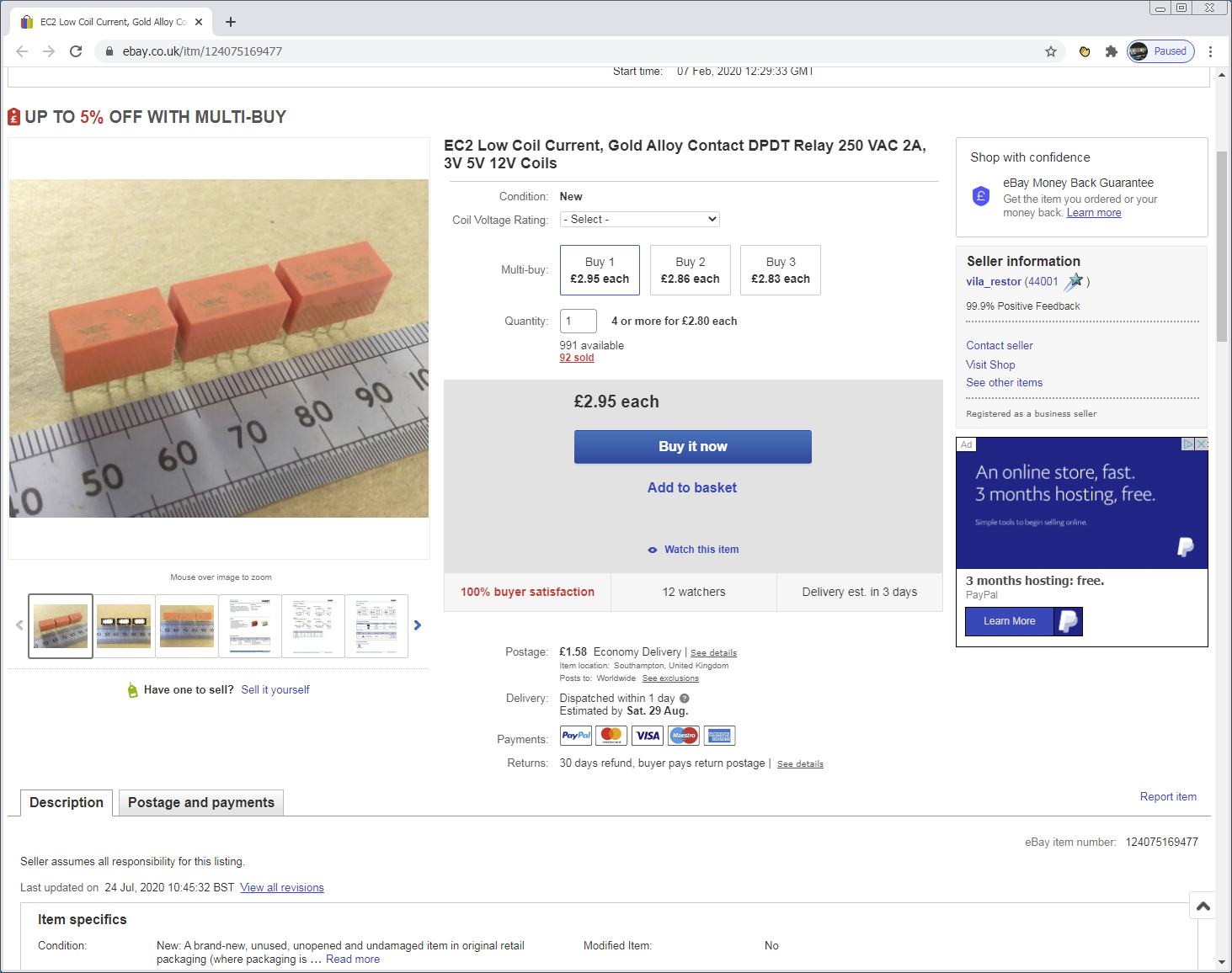Switch to the Postage and payments tab
1232x973 pixels.
200,802
